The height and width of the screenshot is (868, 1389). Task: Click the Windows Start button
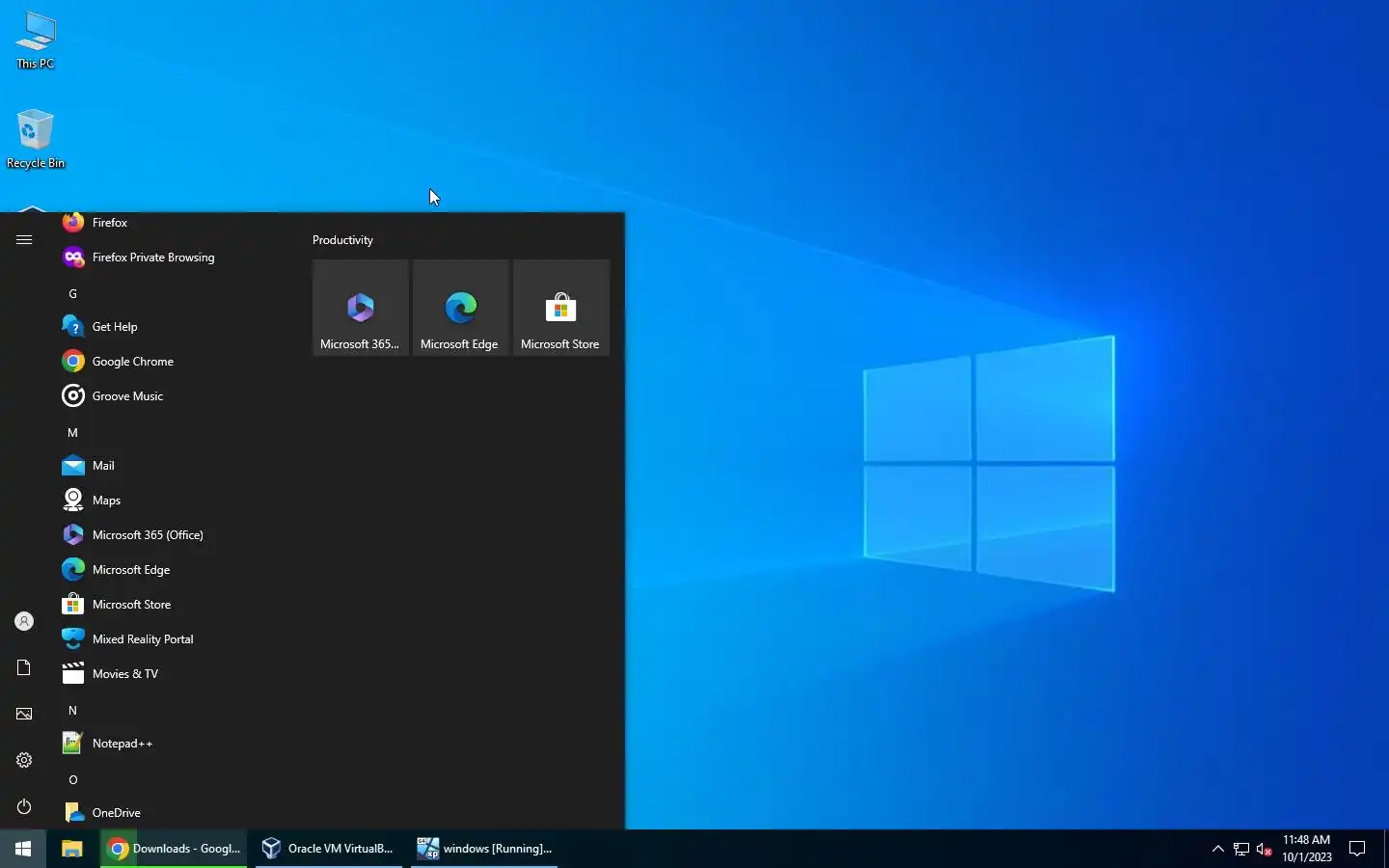point(23,849)
